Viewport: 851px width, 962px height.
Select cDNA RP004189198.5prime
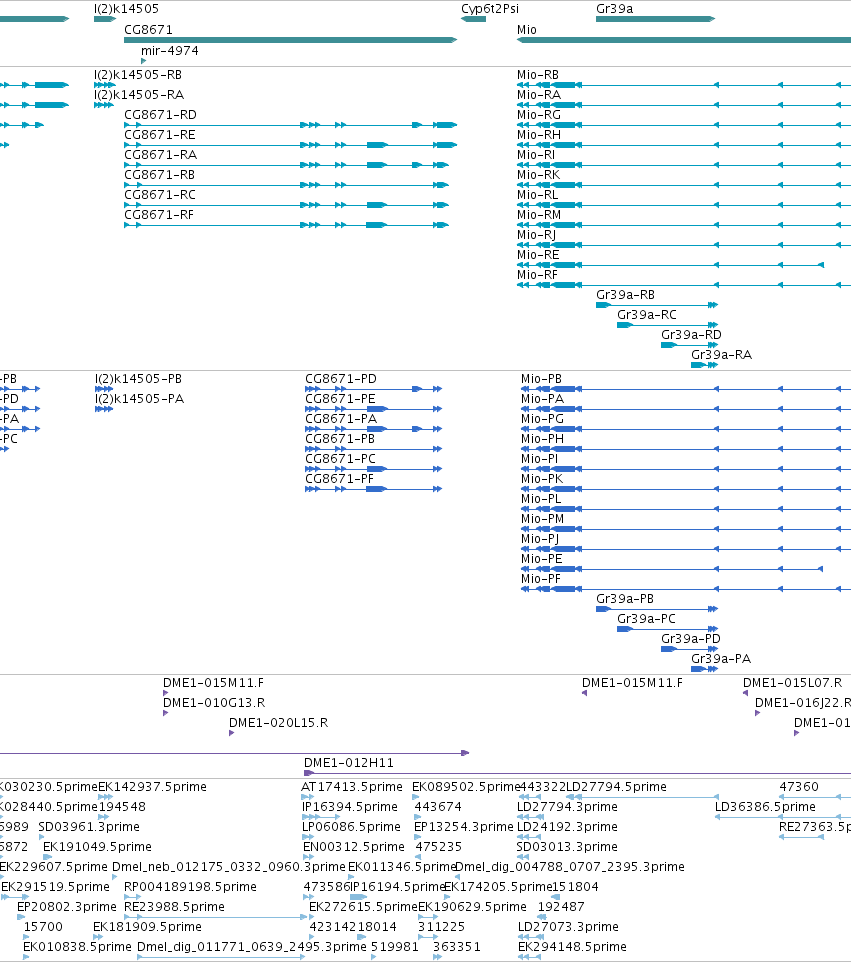tap(190, 887)
